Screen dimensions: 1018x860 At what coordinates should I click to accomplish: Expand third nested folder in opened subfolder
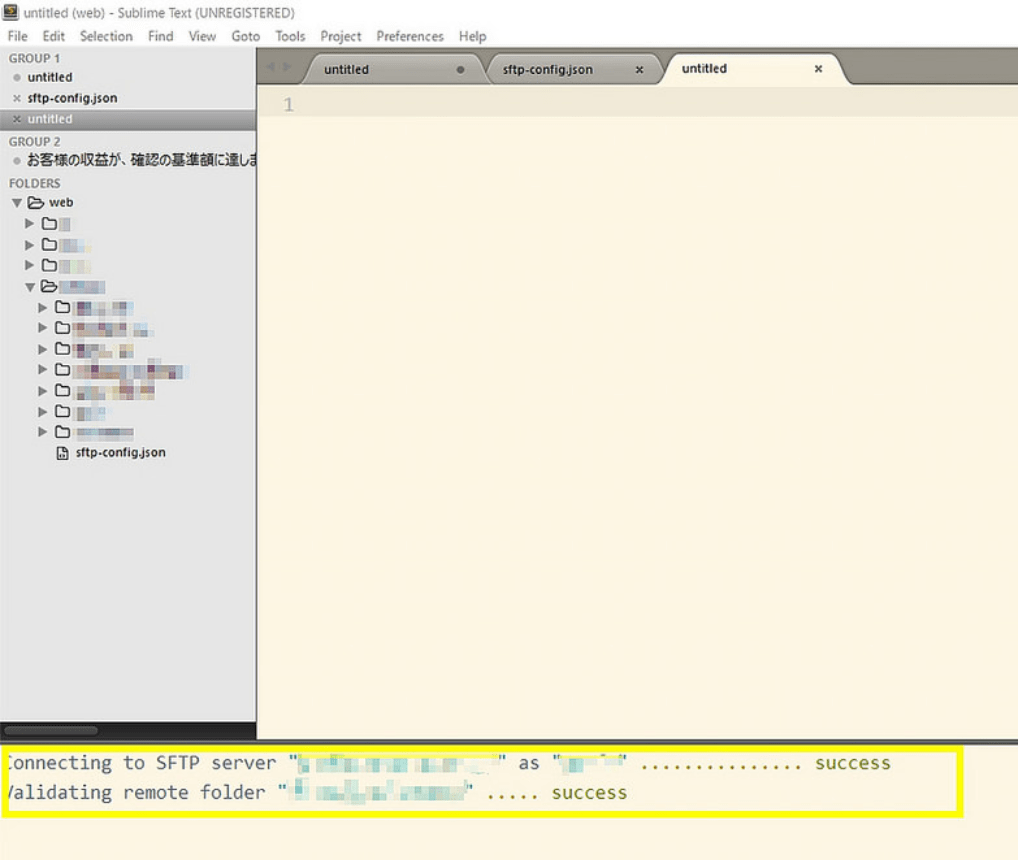pyautogui.click(x=43, y=349)
